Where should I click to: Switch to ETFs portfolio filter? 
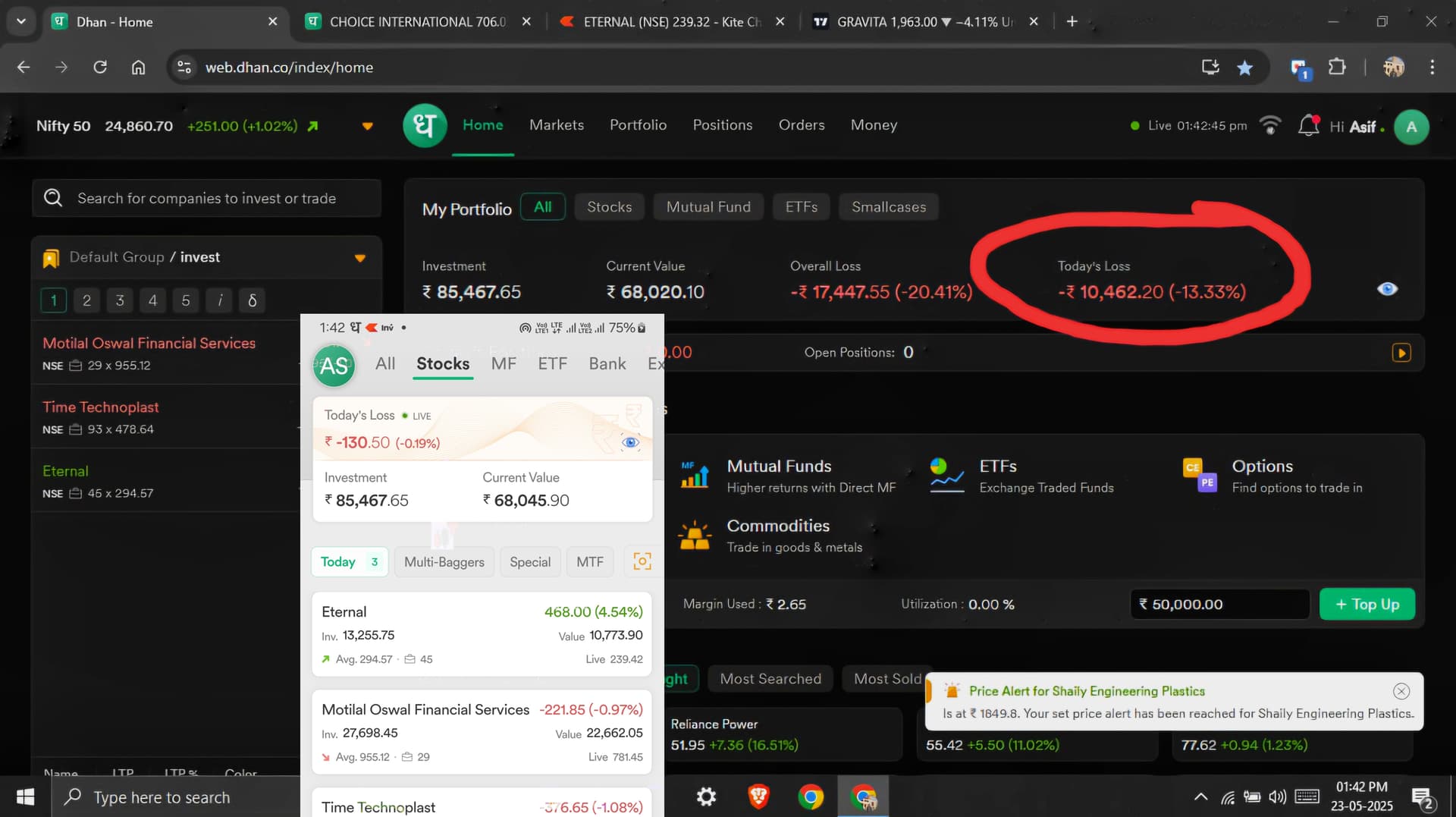tap(802, 207)
